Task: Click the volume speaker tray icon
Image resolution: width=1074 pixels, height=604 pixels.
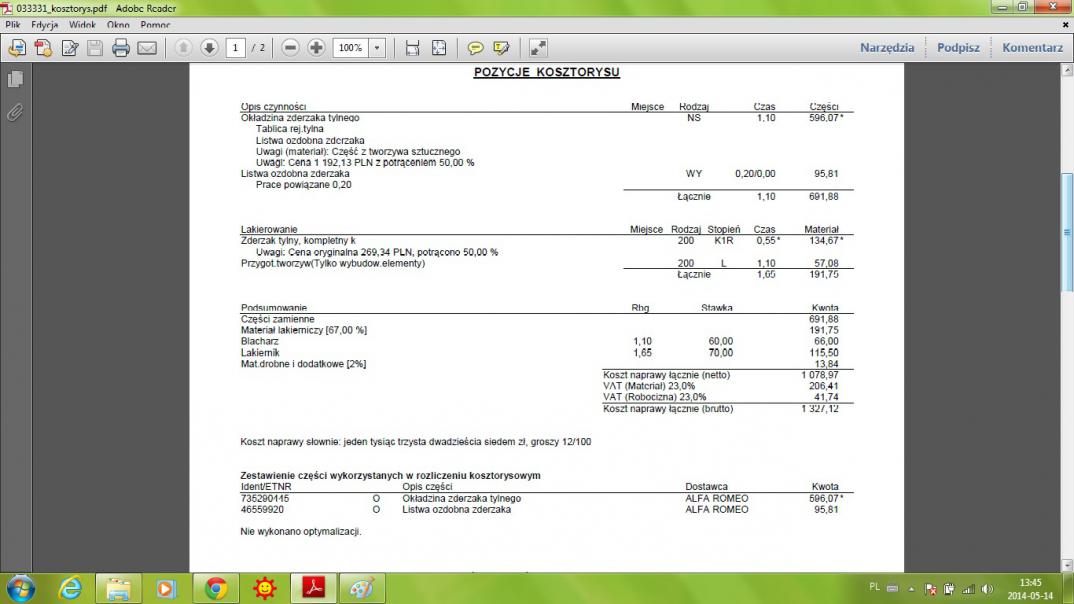Action: (x=987, y=589)
